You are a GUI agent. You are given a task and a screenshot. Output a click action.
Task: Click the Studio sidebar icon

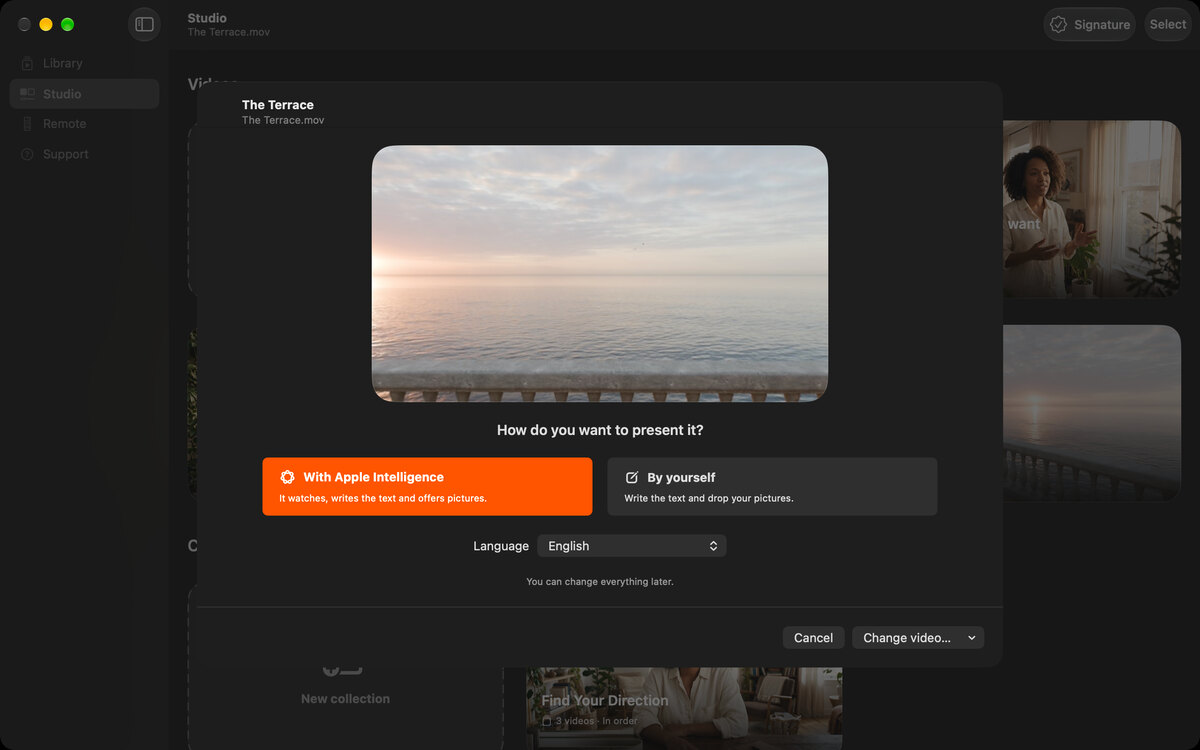[x=27, y=94]
